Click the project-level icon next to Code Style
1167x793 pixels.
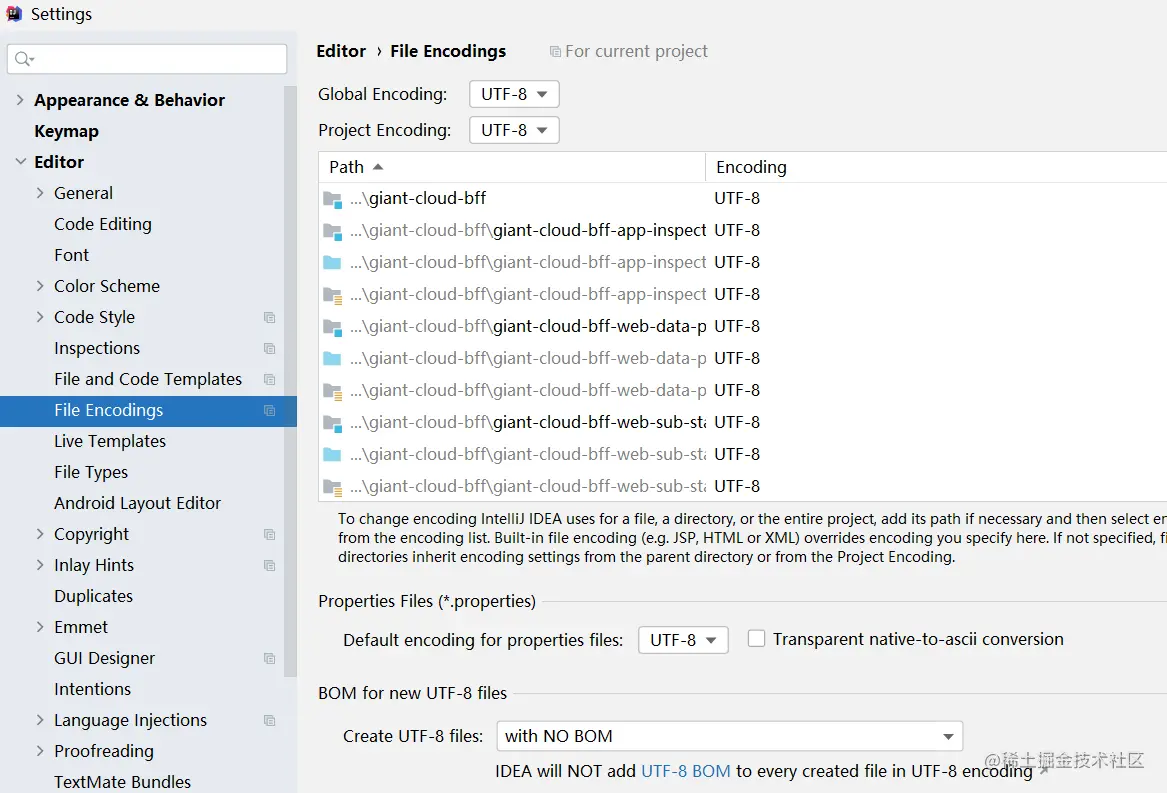(x=269, y=317)
